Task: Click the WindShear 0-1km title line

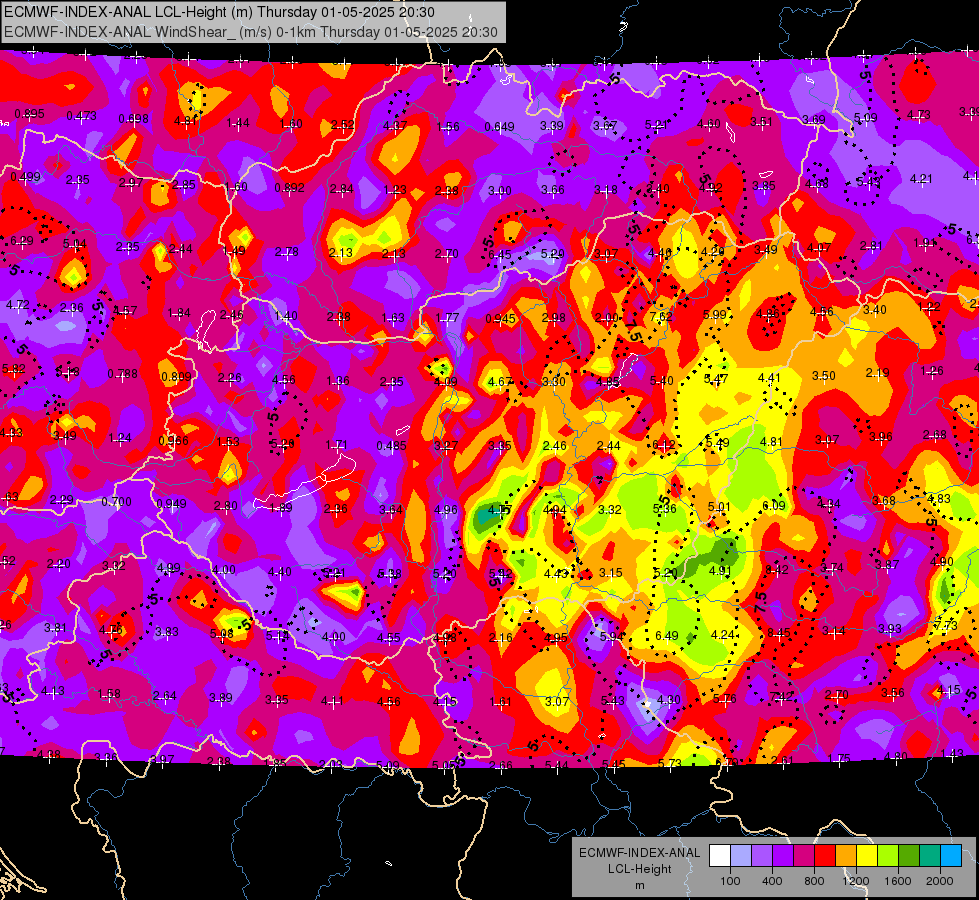Action: [x=251, y=32]
